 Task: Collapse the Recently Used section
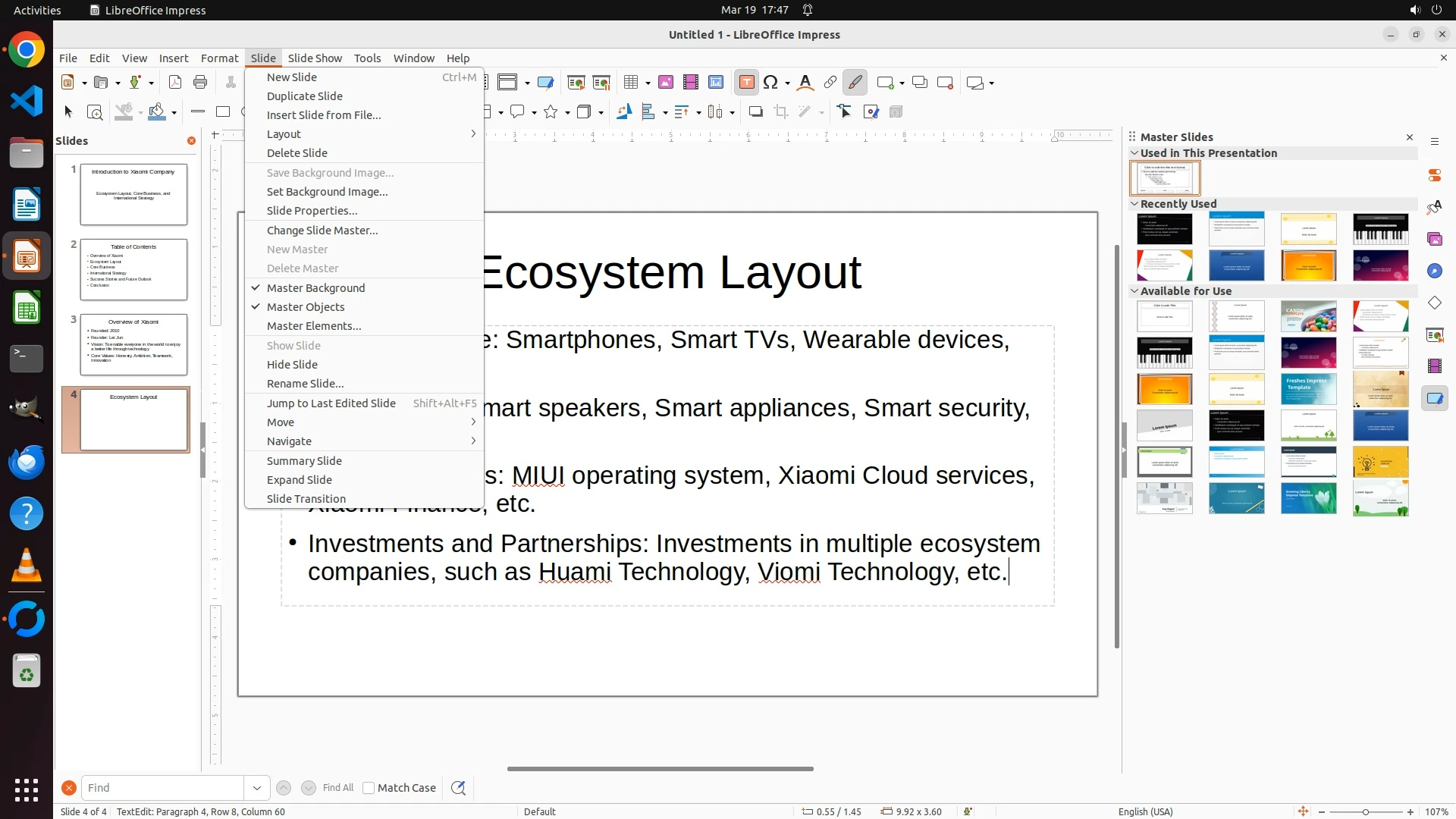(x=1134, y=204)
